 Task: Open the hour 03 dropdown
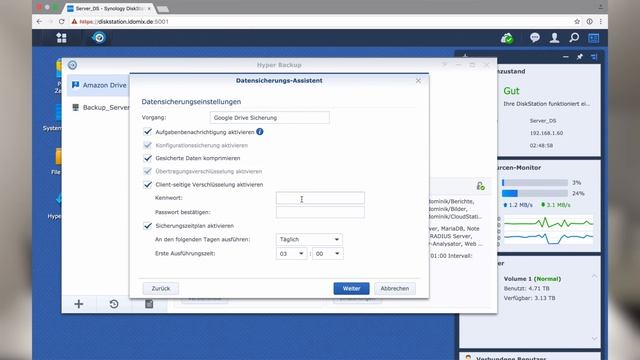click(x=291, y=253)
